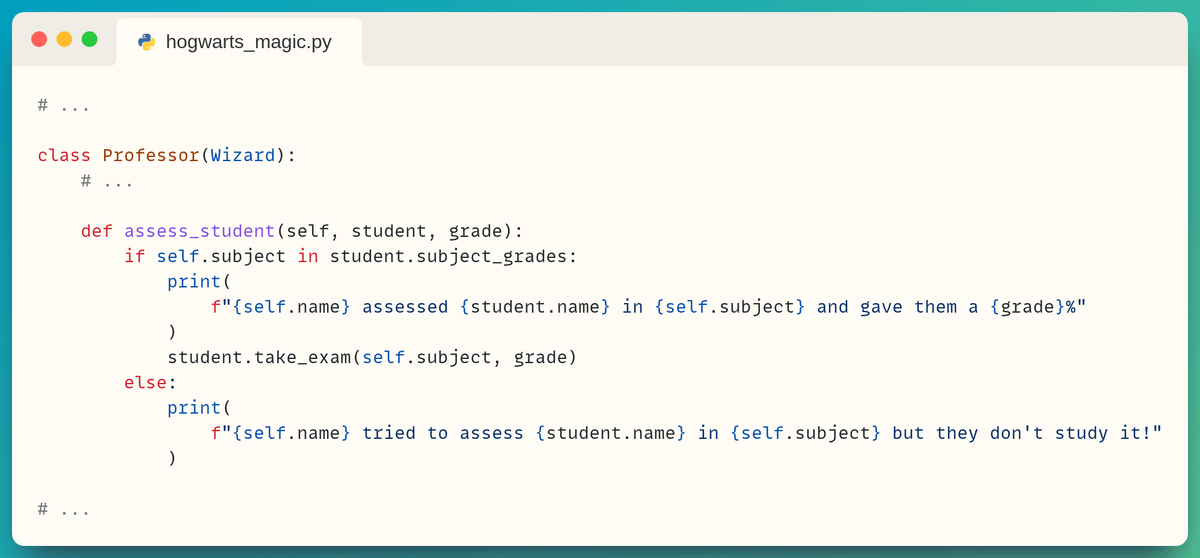Click the yellow minimize window button

[64, 39]
